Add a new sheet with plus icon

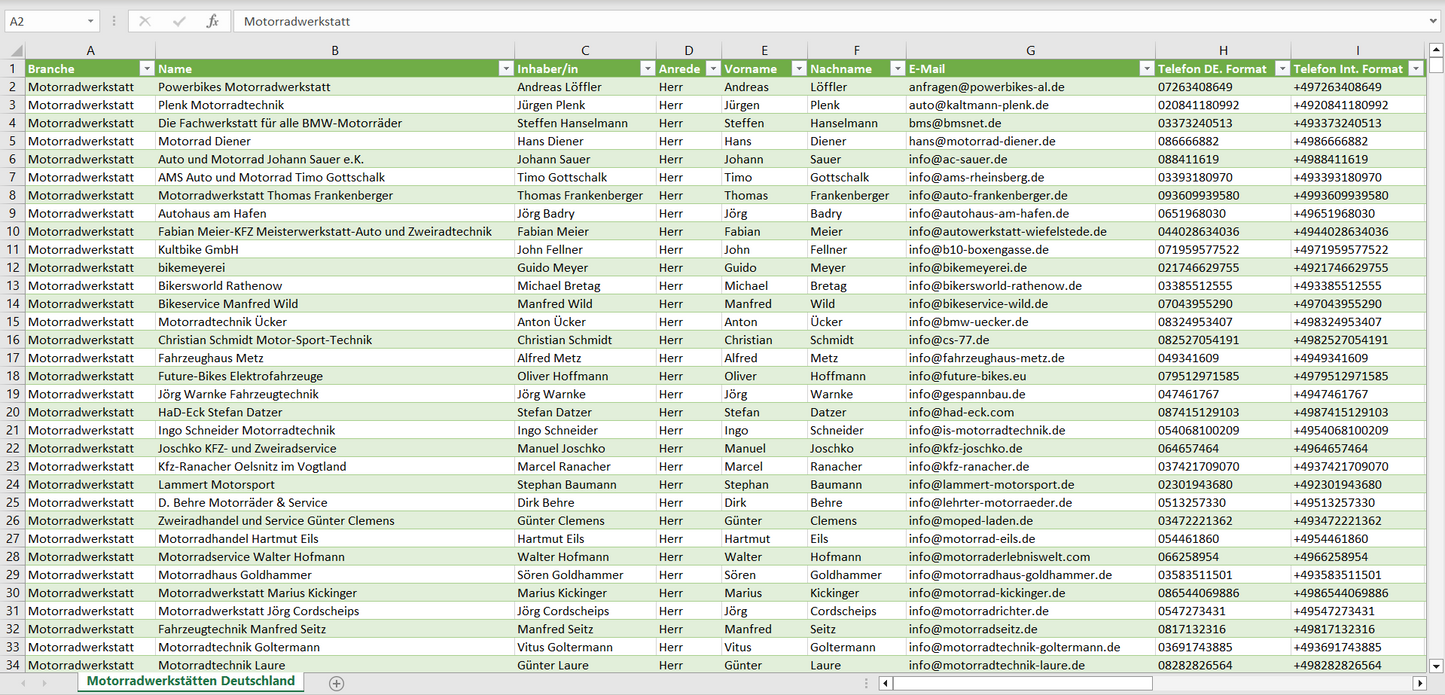coord(337,683)
